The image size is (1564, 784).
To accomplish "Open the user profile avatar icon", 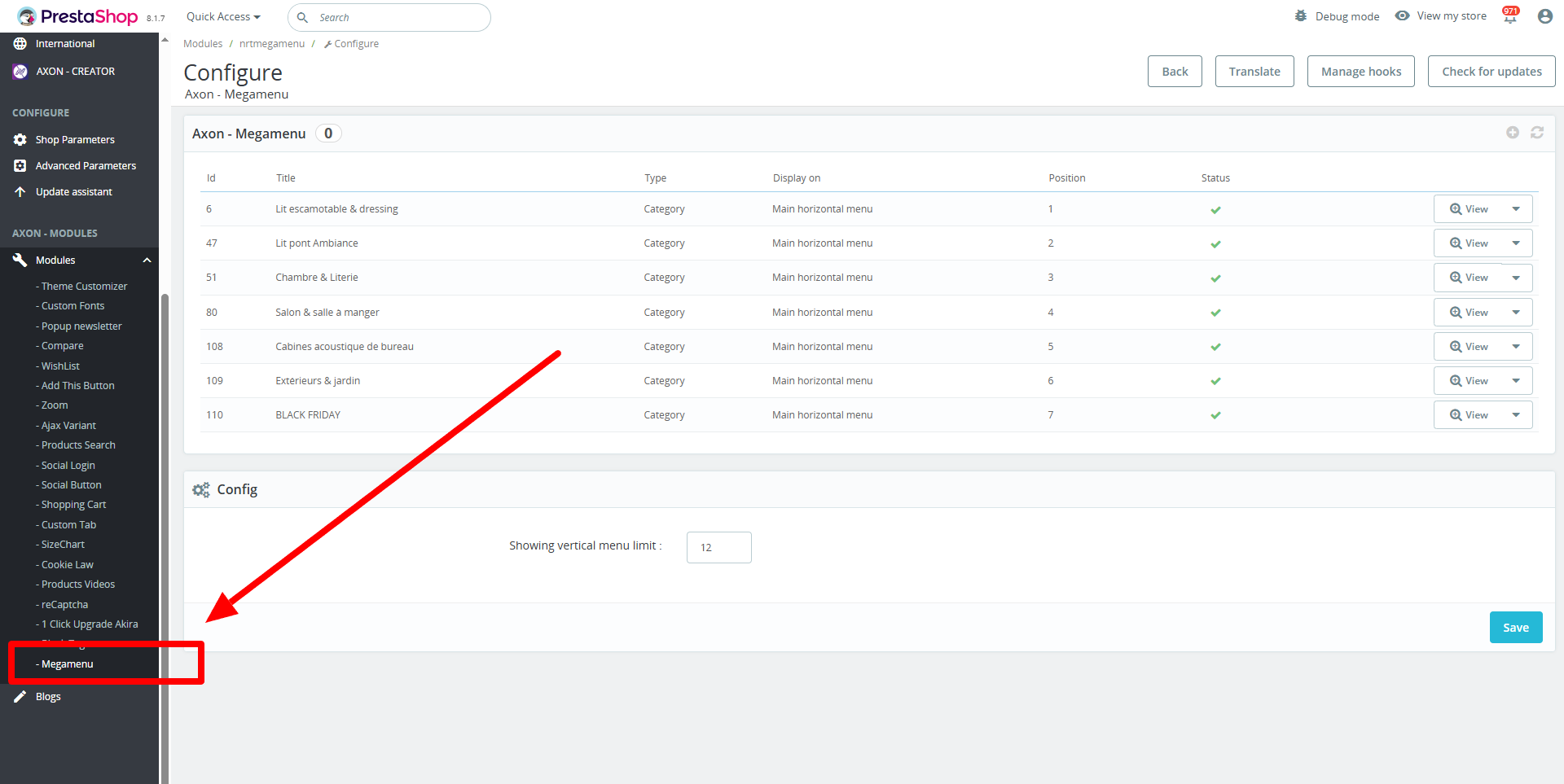I will point(1544,16).
